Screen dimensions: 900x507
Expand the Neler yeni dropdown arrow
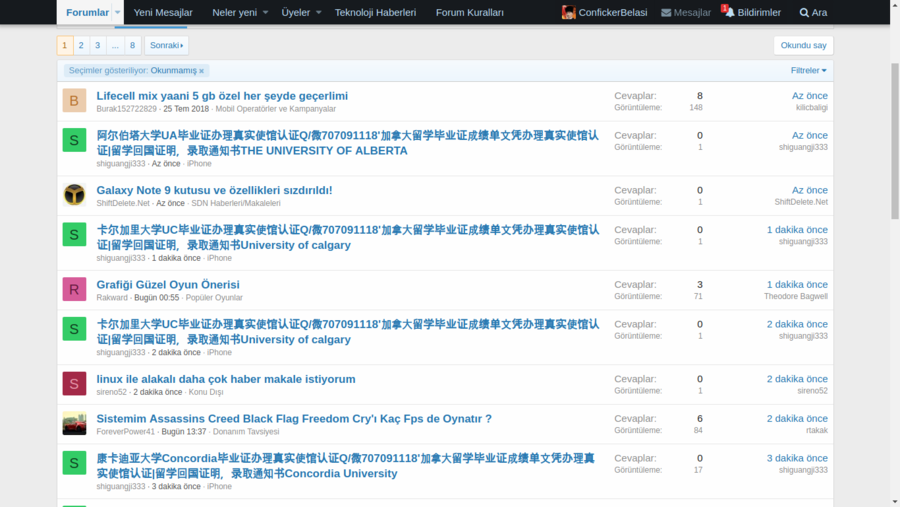[265, 12]
